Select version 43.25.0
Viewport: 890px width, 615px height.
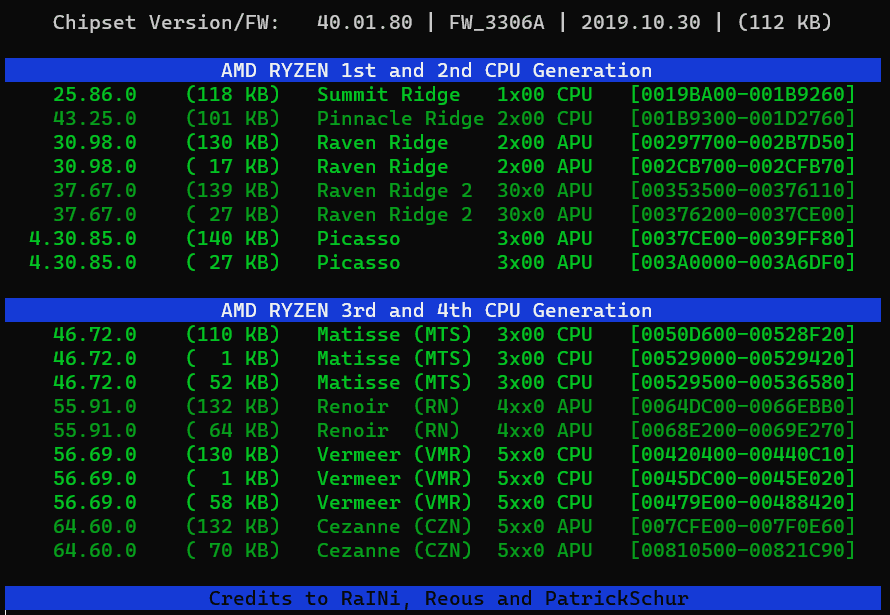[95, 118]
